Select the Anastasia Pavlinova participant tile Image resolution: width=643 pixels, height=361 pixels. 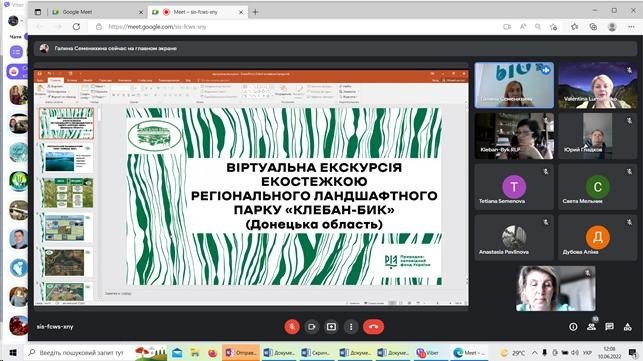514,238
